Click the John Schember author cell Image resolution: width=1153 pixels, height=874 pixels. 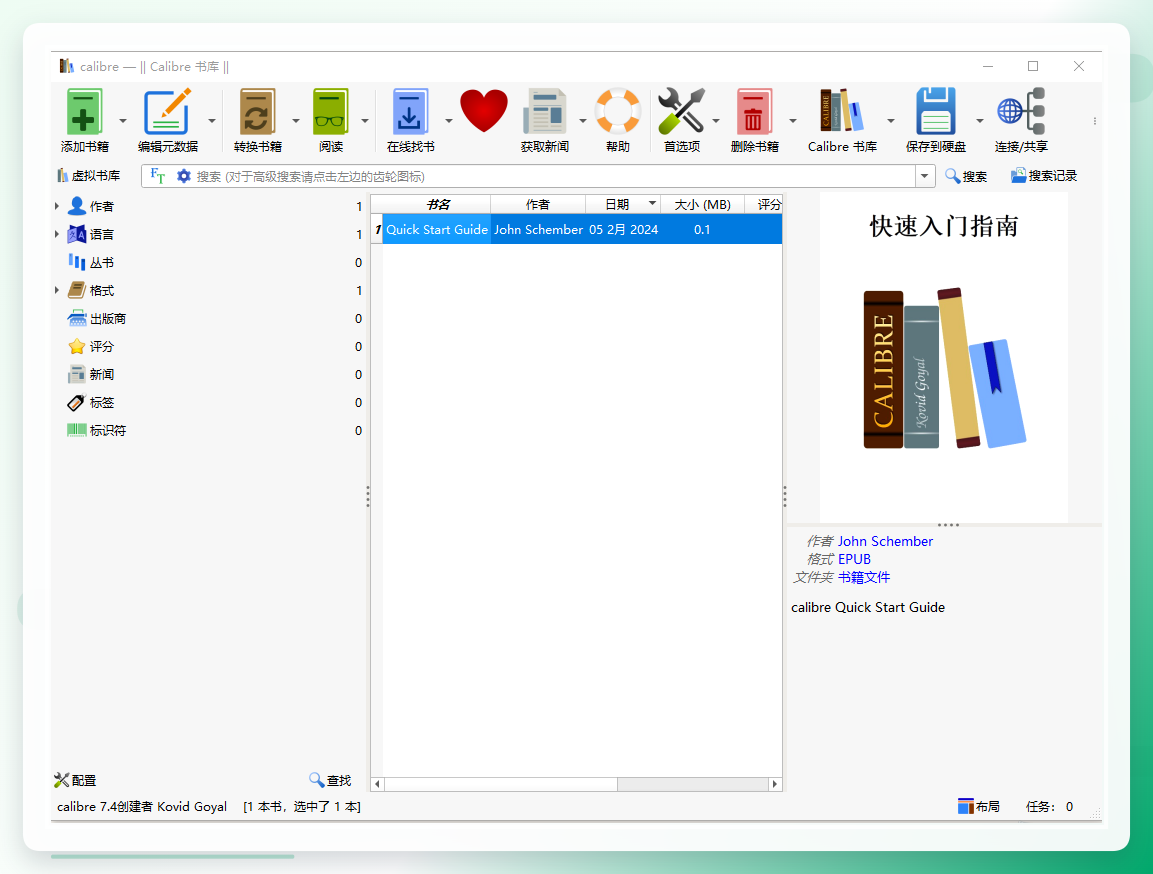(538, 229)
